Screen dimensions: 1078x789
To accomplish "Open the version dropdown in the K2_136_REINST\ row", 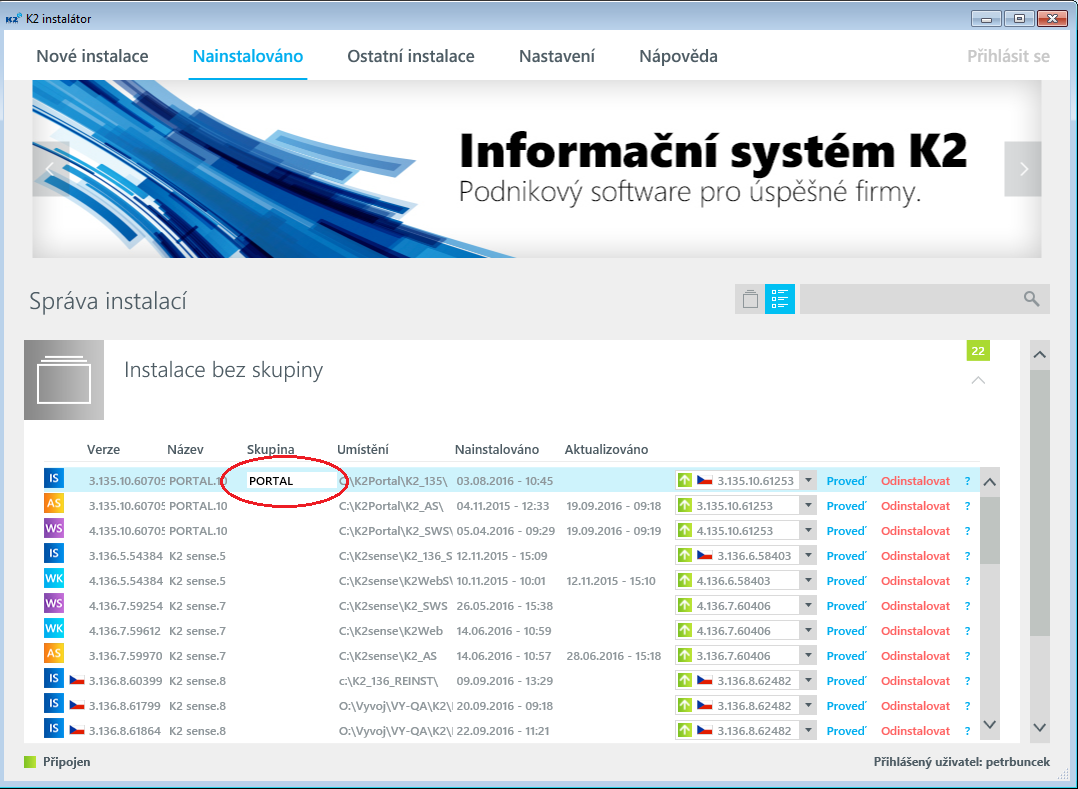I will click(x=808, y=680).
